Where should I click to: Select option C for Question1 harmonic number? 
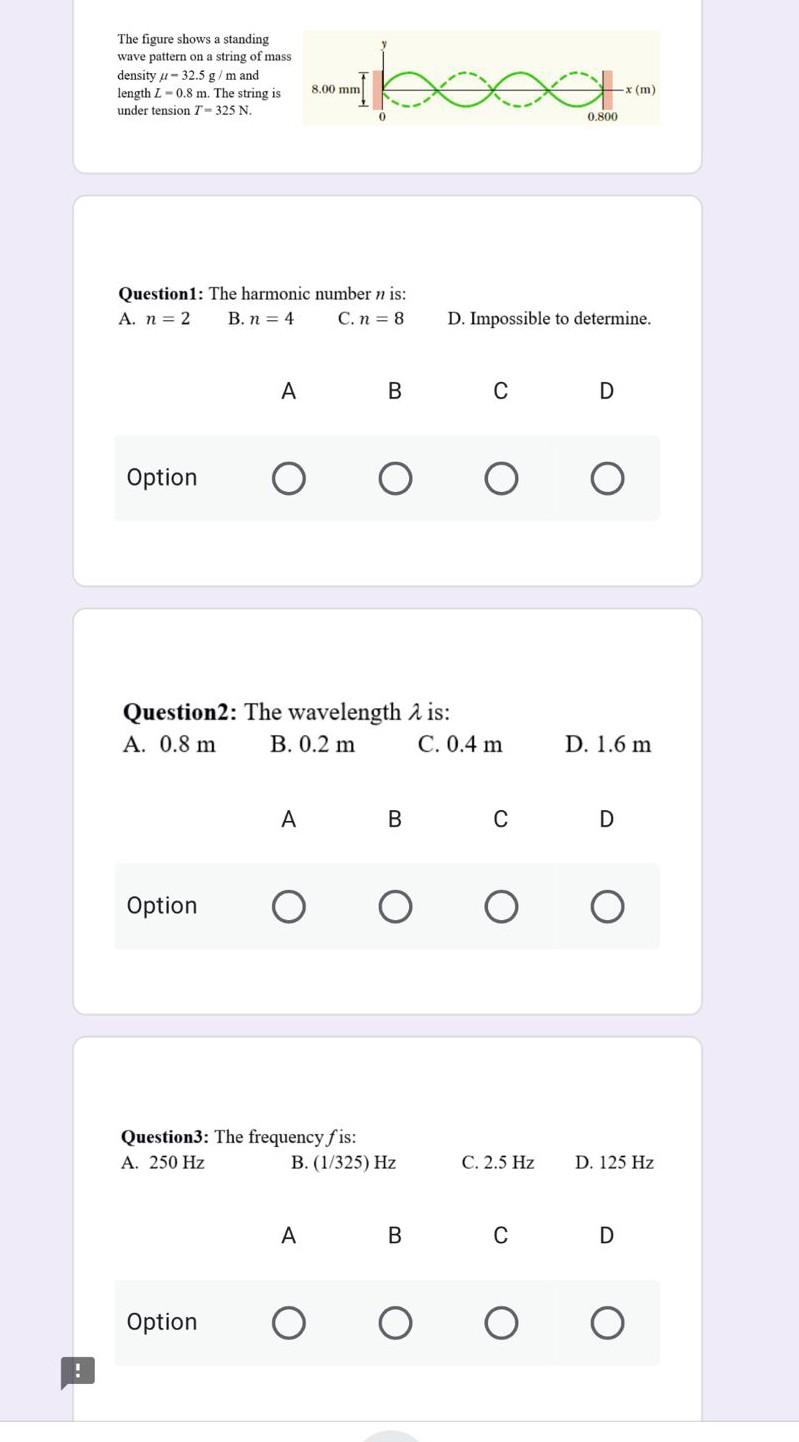point(501,479)
